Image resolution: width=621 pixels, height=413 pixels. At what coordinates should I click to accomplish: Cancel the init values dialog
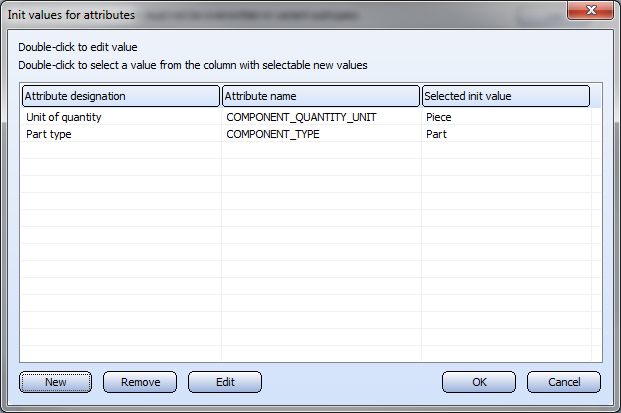pyautogui.click(x=563, y=382)
